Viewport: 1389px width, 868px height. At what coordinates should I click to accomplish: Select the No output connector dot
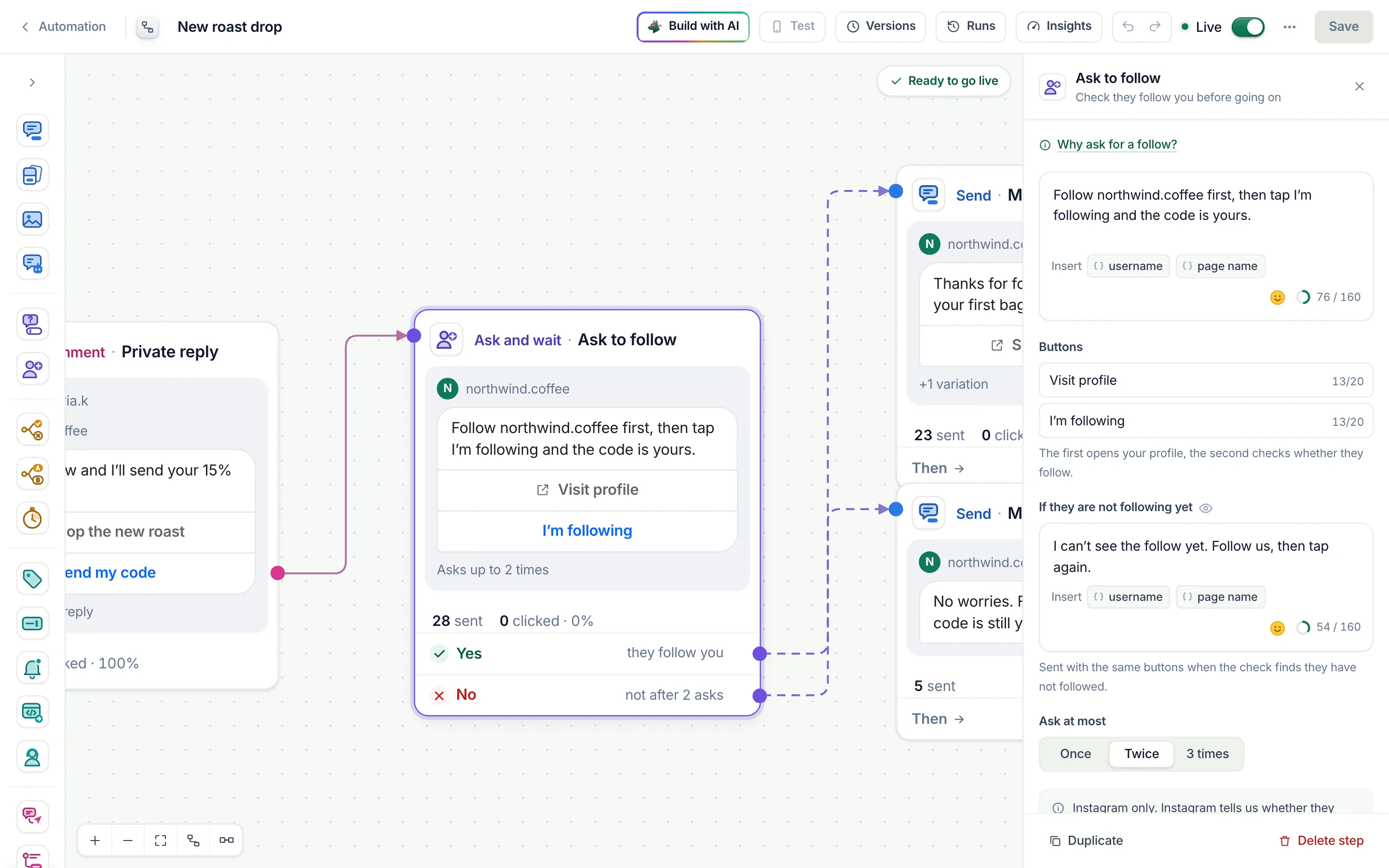coord(759,696)
